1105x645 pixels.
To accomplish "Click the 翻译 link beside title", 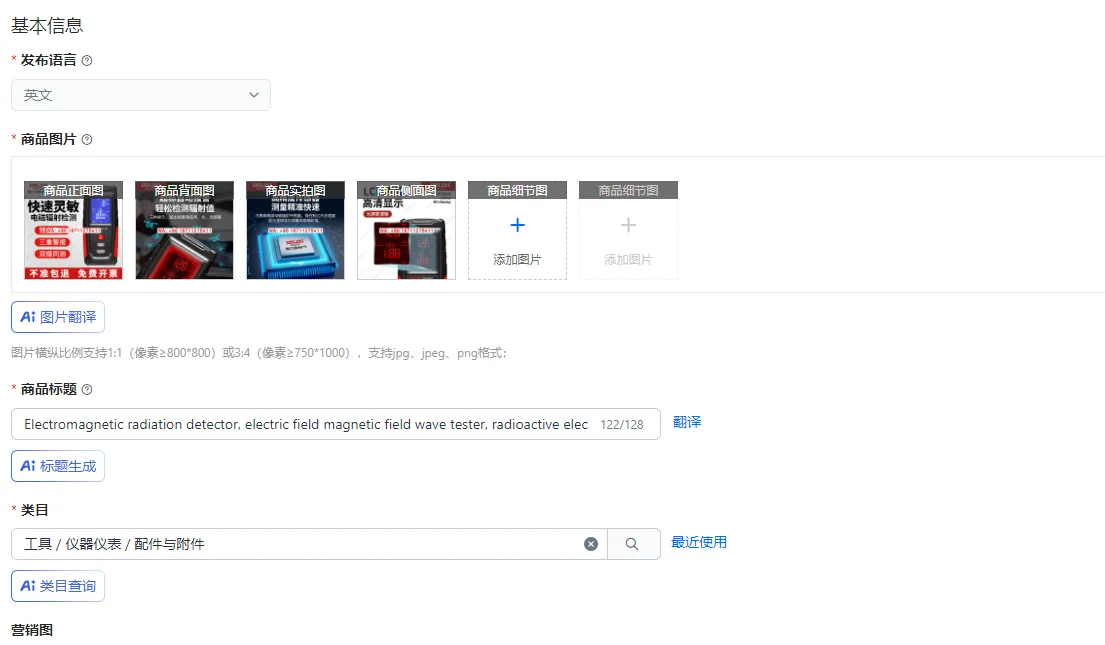I will 687,422.
